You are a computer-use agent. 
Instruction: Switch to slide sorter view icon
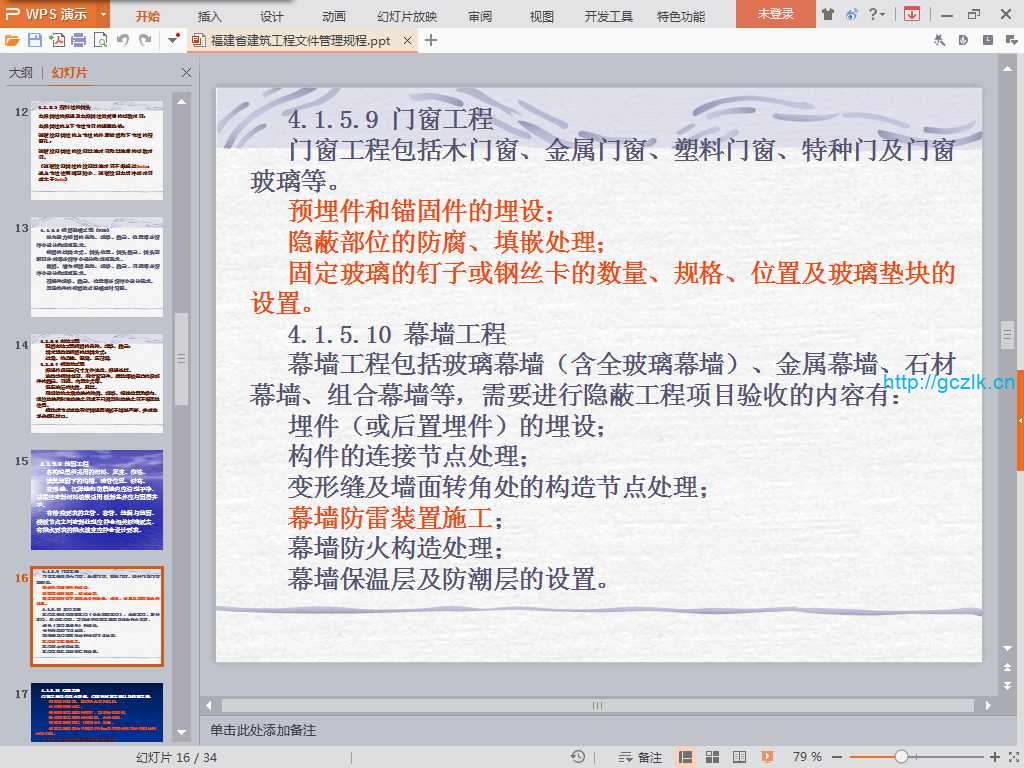pos(711,757)
